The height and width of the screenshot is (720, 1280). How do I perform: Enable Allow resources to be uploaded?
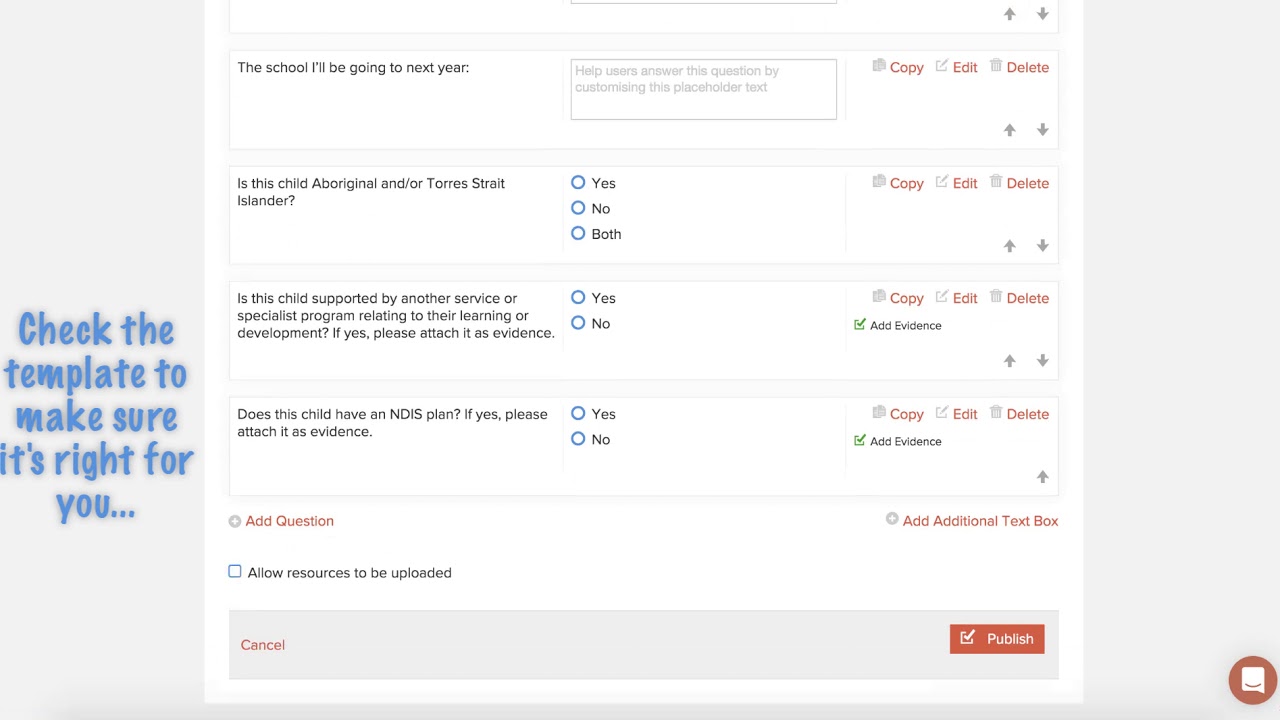click(x=235, y=572)
